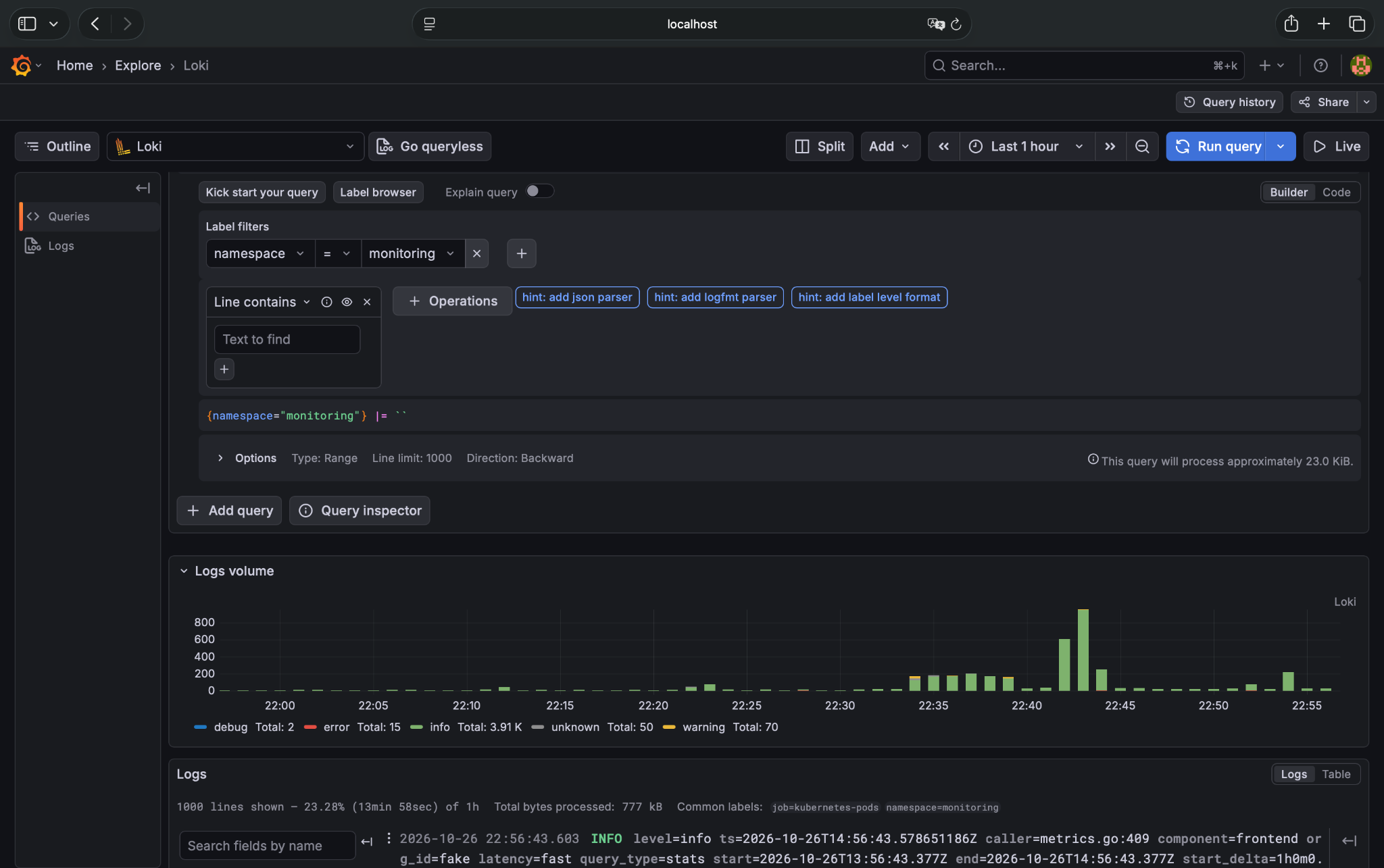The width and height of the screenshot is (1384, 868).
Task: Click the Text to find input
Action: pyautogui.click(x=287, y=339)
